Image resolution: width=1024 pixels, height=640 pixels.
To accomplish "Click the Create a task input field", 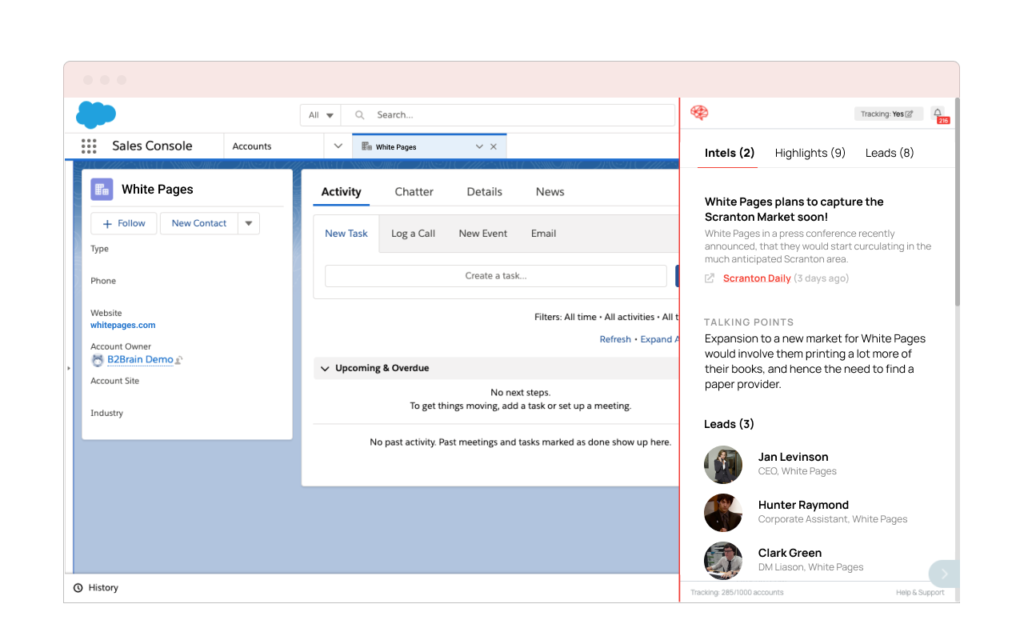I will point(496,276).
